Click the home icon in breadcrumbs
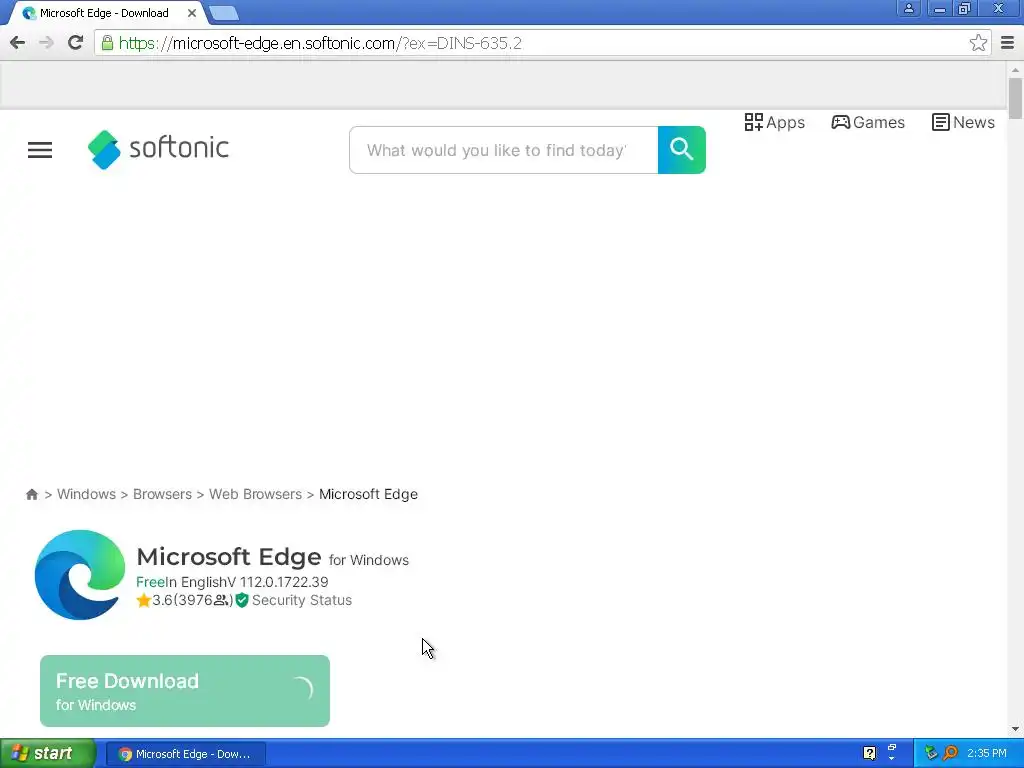 31,494
